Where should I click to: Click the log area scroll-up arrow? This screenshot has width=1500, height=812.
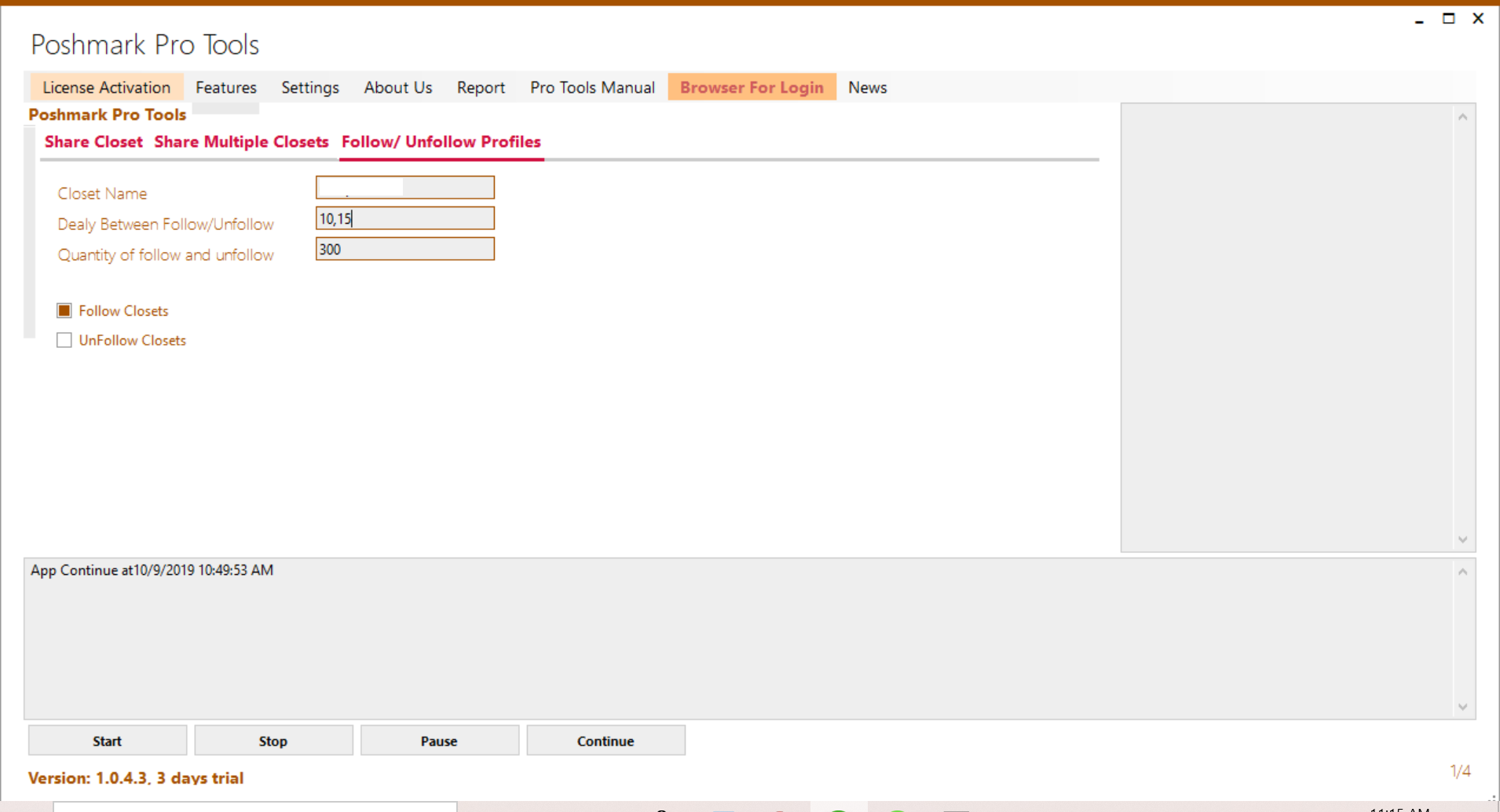1462,572
